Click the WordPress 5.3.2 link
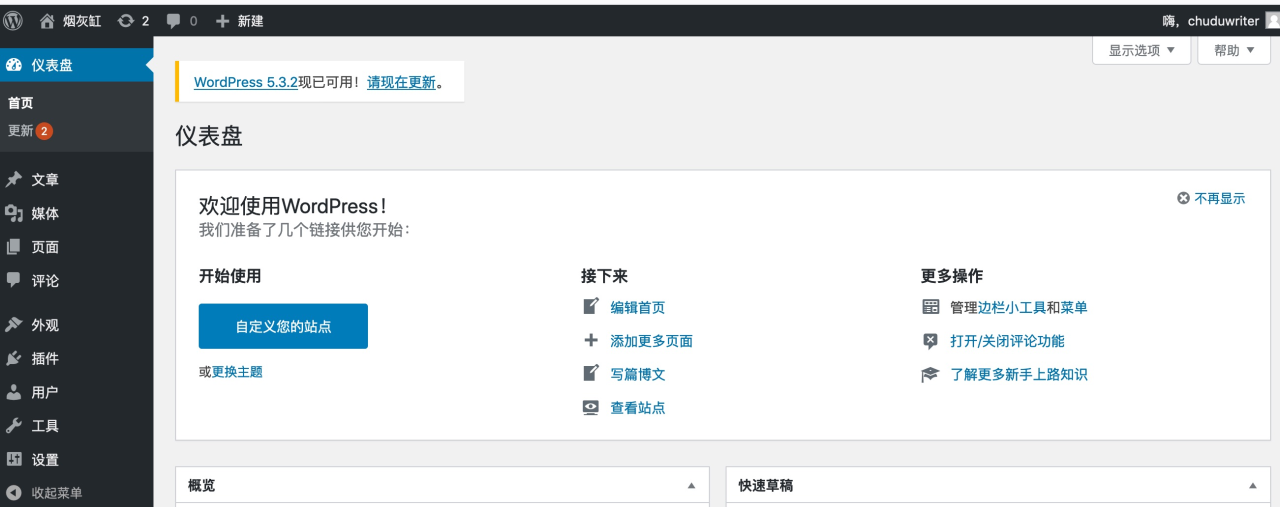 [x=246, y=82]
